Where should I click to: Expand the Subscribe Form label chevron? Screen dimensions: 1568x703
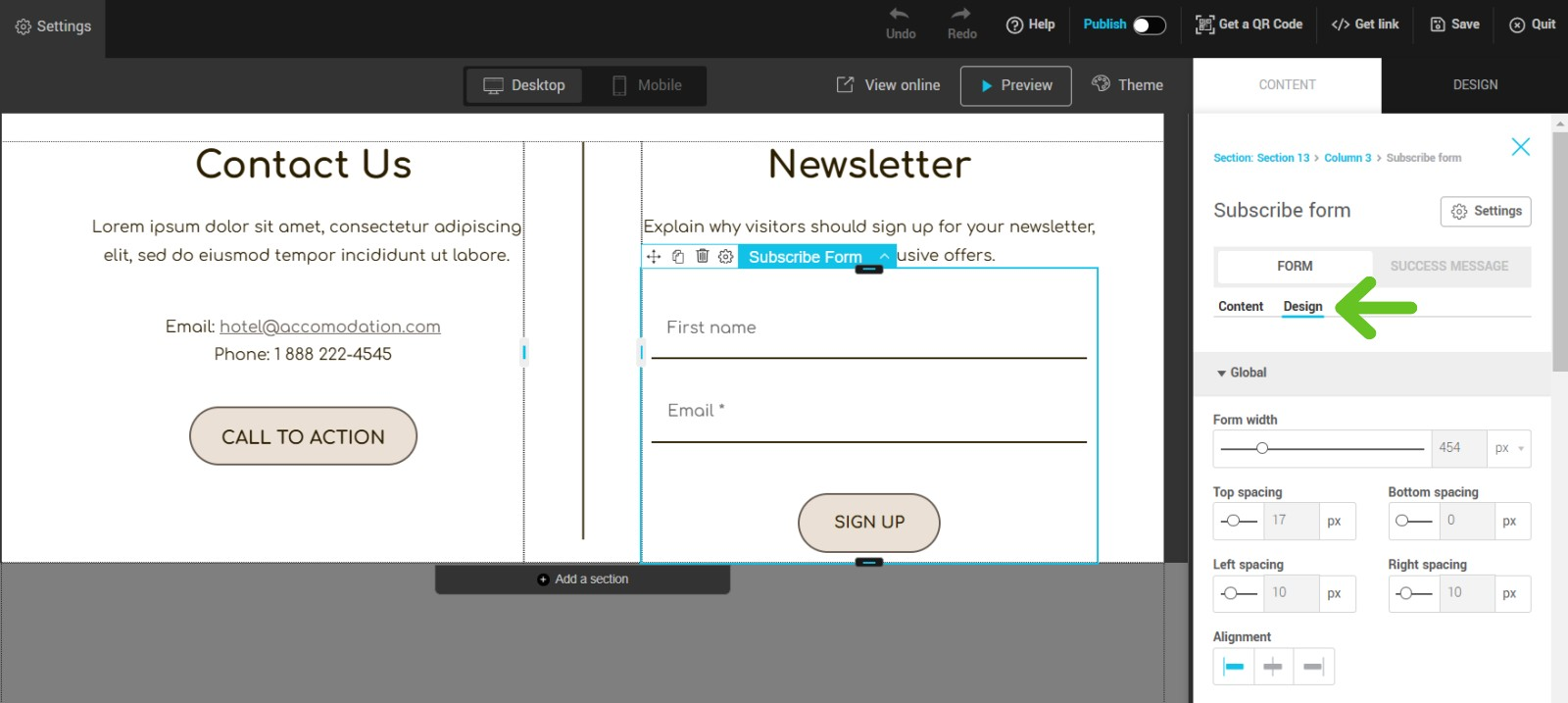tap(884, 257)
